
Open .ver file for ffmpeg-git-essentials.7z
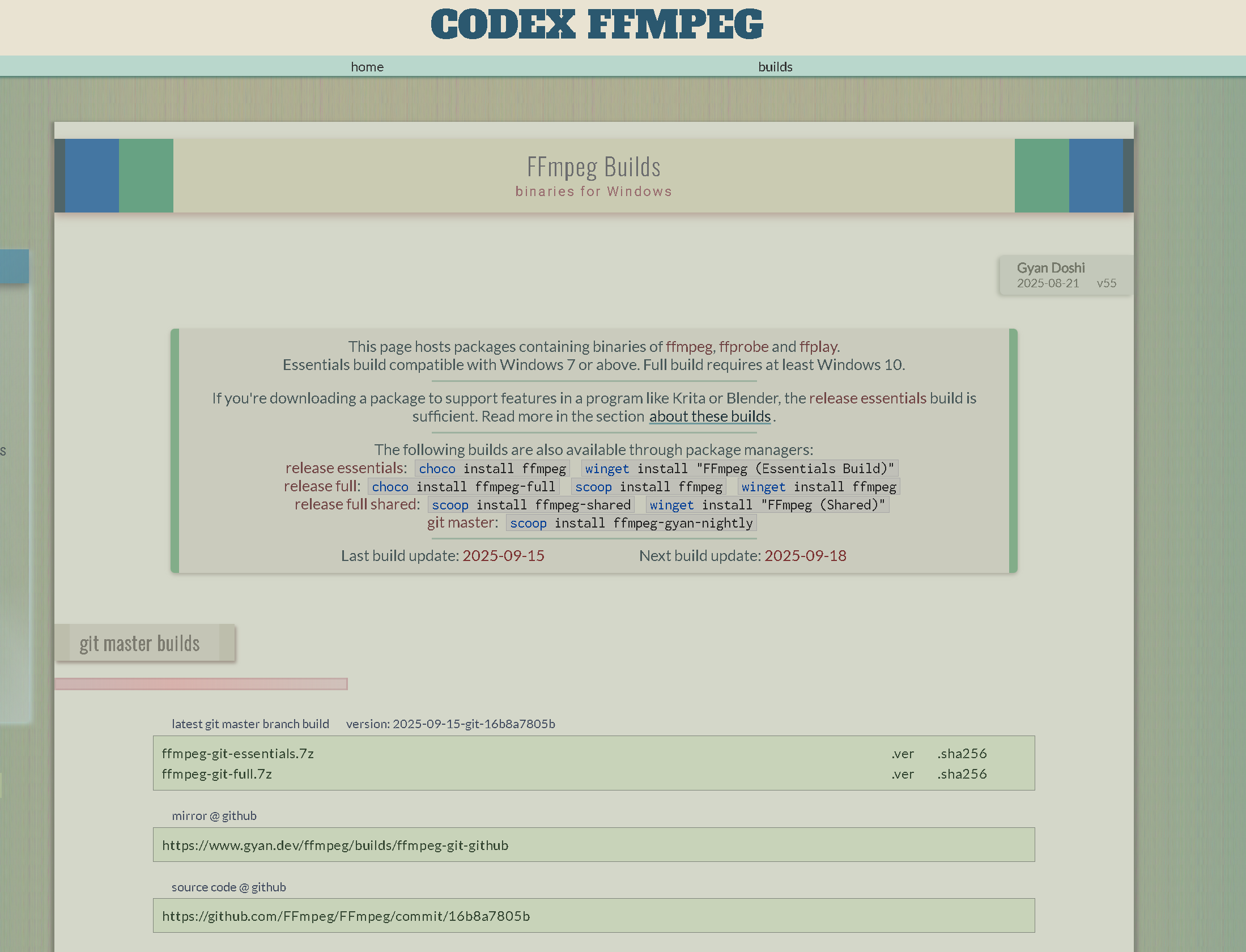(903, 754)
